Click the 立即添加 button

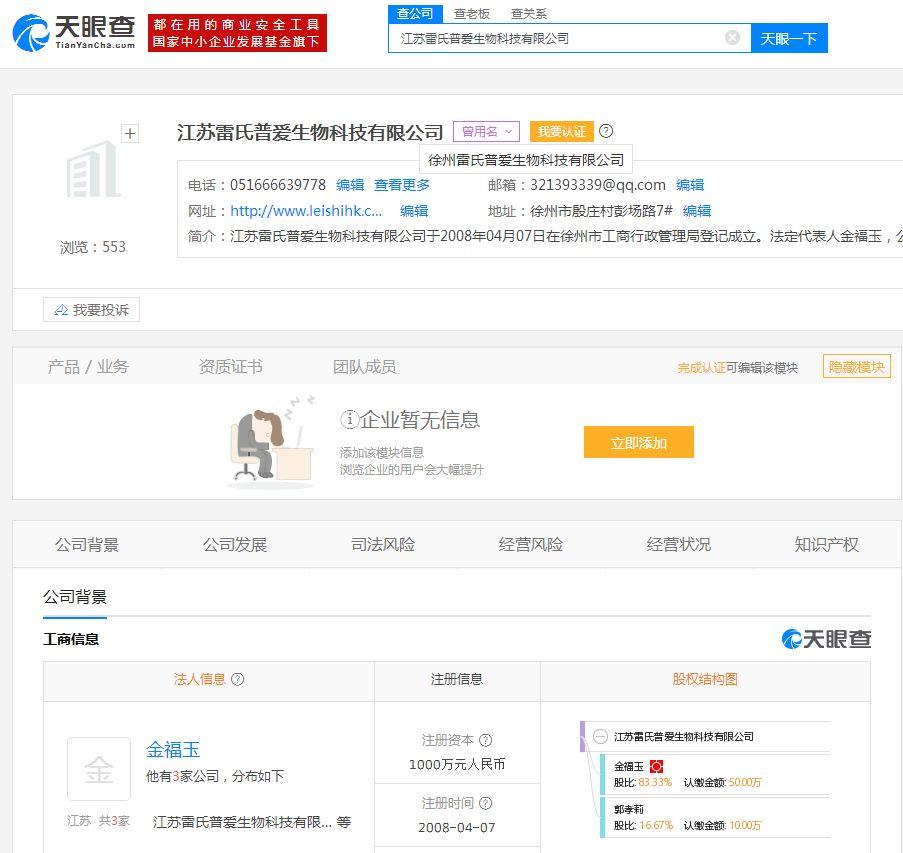639,442
